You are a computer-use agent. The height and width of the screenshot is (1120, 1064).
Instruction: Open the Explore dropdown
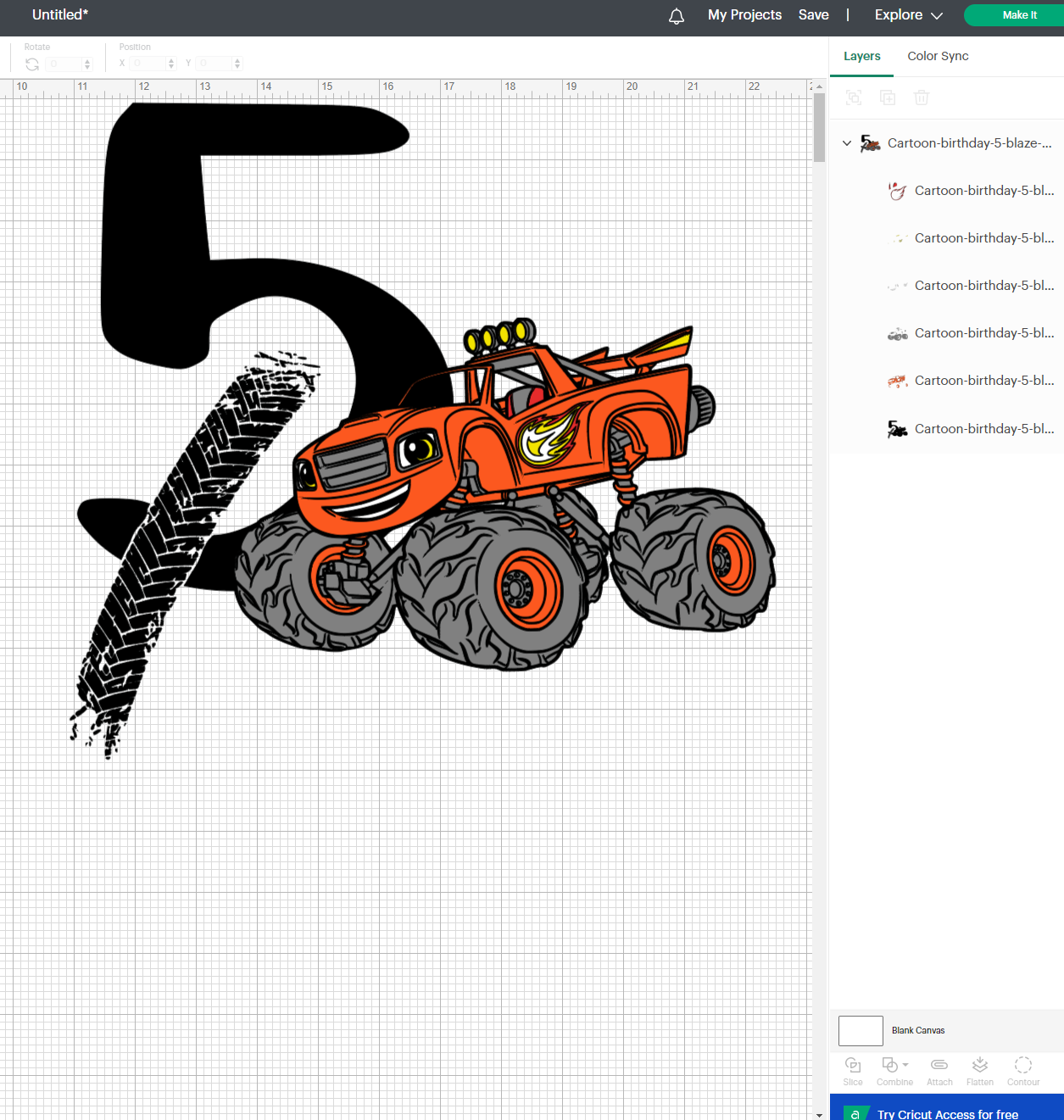(x=907, y=14)
